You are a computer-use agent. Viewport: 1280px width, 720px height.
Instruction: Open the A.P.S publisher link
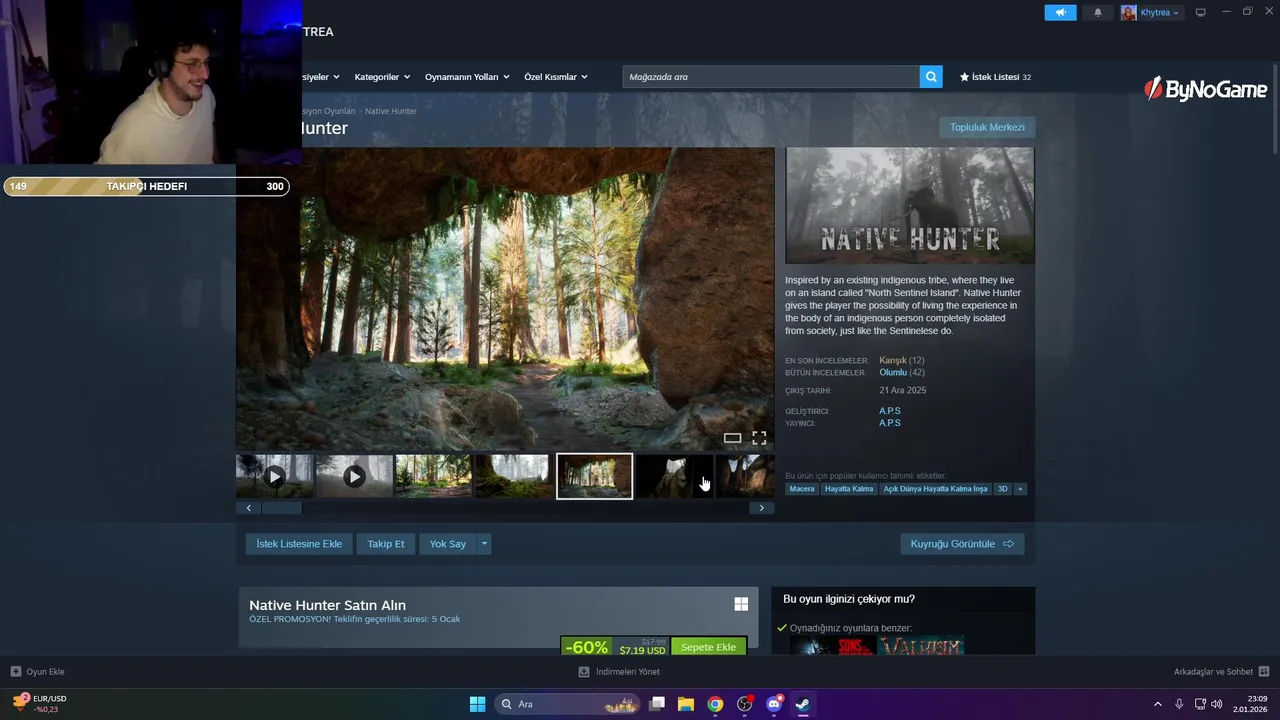tap(890, 423)
